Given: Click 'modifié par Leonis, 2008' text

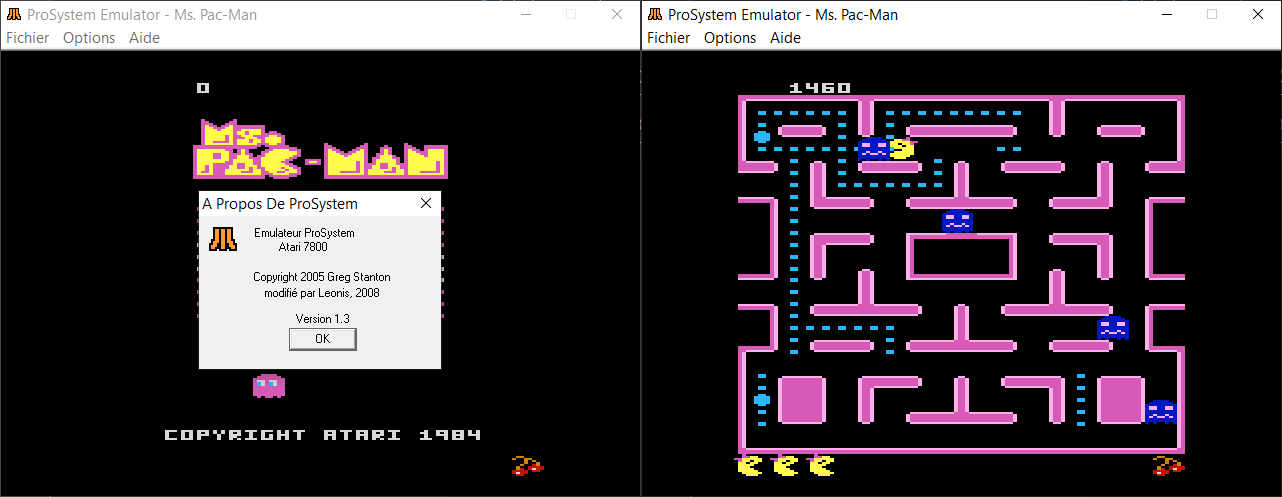Looking at the screenshot, I should coord(322,293).
